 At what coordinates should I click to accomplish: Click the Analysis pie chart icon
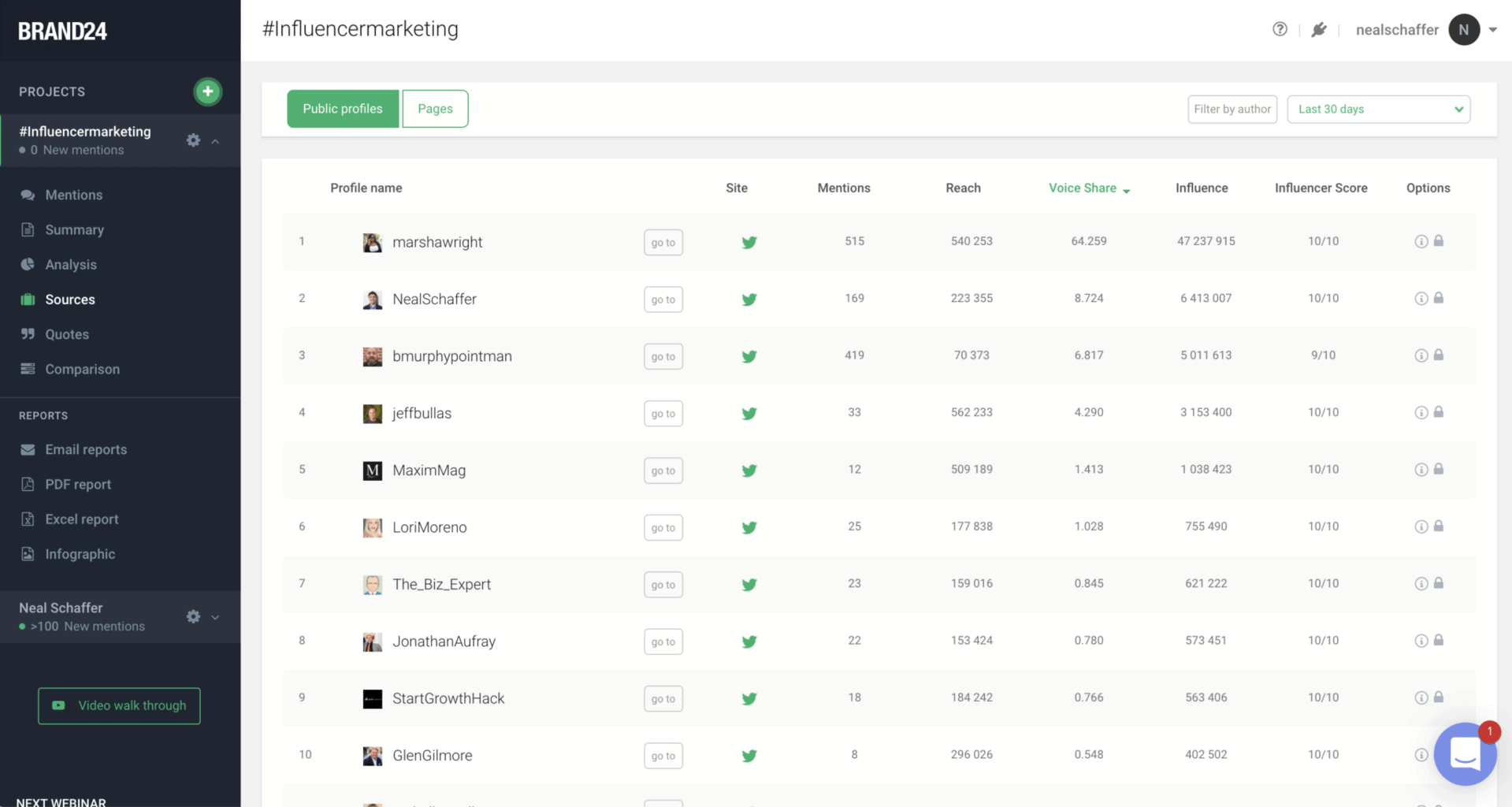tap(28, 264)
